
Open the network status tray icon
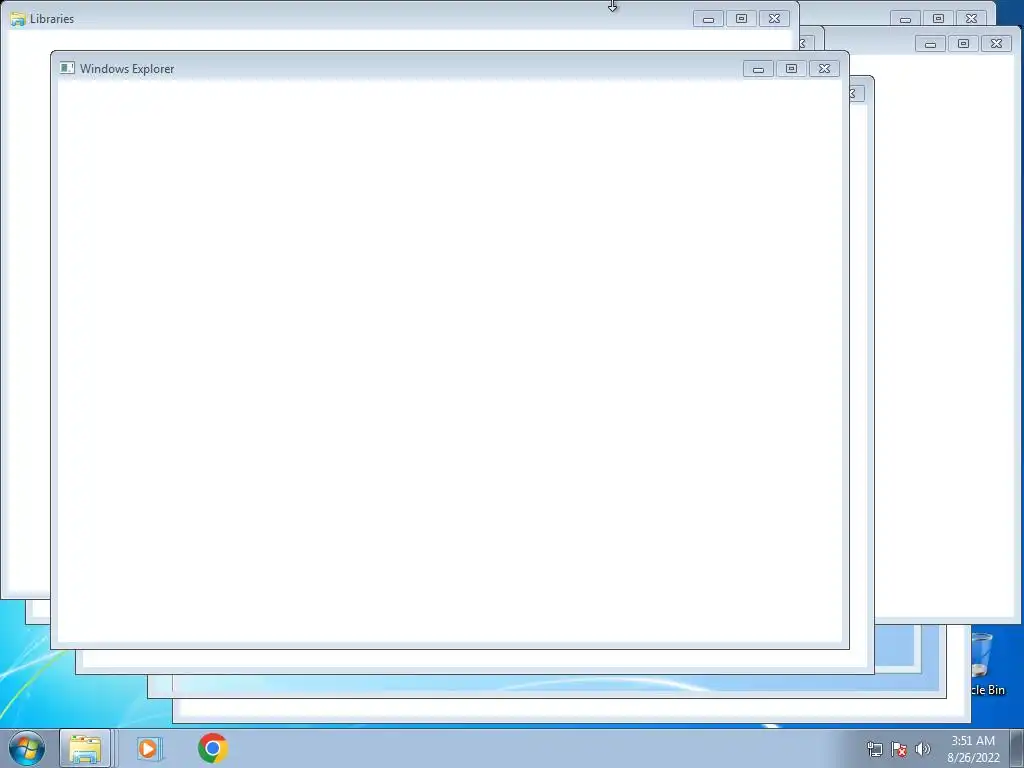[x=874, y=749]
